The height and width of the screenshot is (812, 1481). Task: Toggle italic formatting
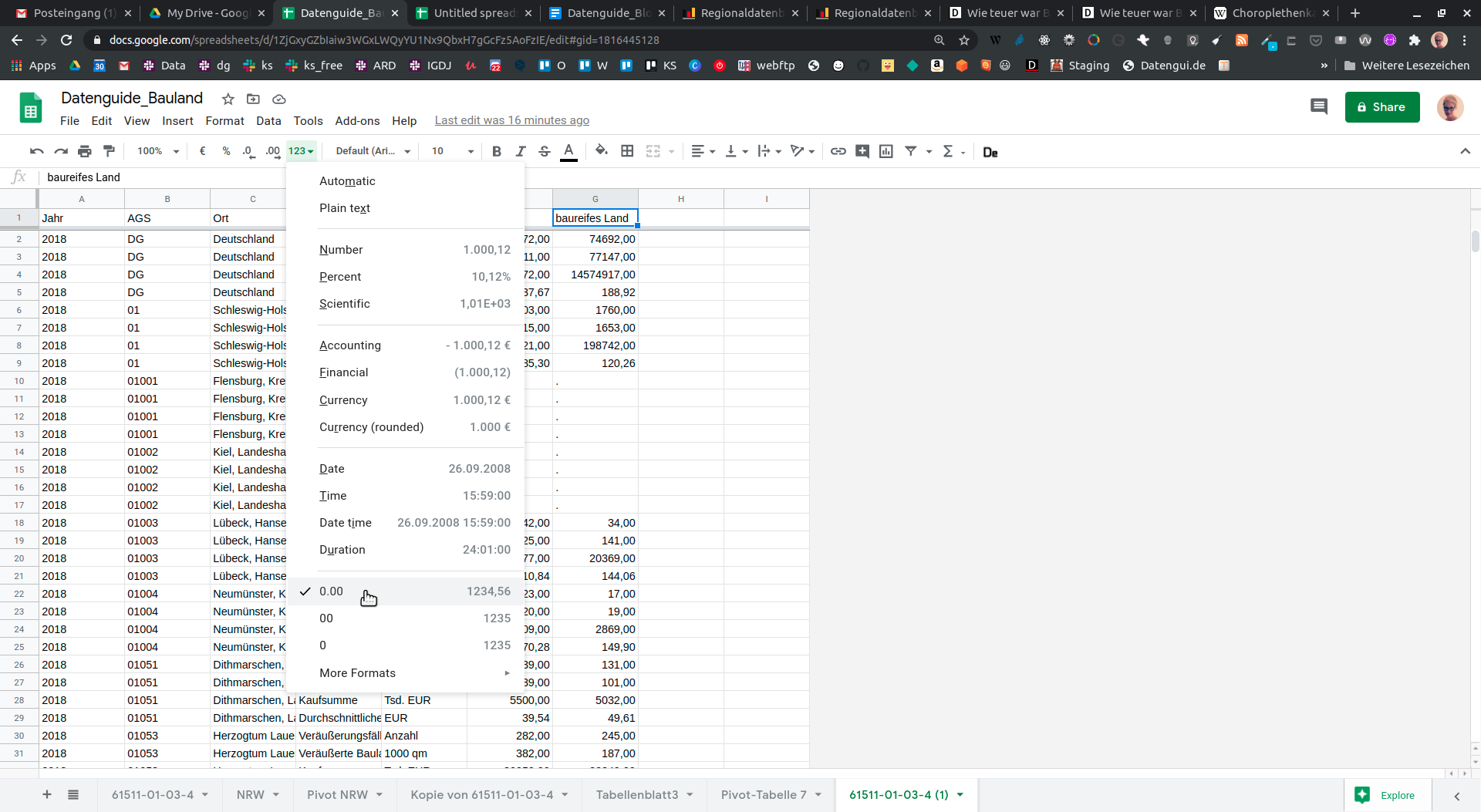point(521,152)
